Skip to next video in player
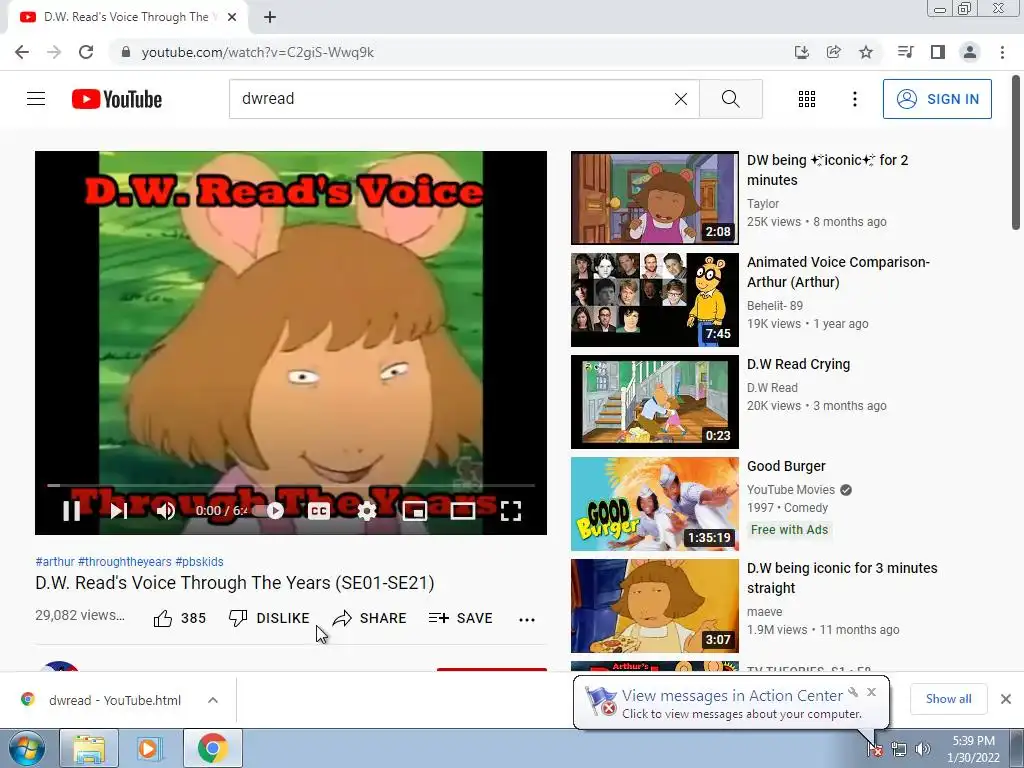Image resolution: width=1024 pixels, height=768 pixels. 119,511
